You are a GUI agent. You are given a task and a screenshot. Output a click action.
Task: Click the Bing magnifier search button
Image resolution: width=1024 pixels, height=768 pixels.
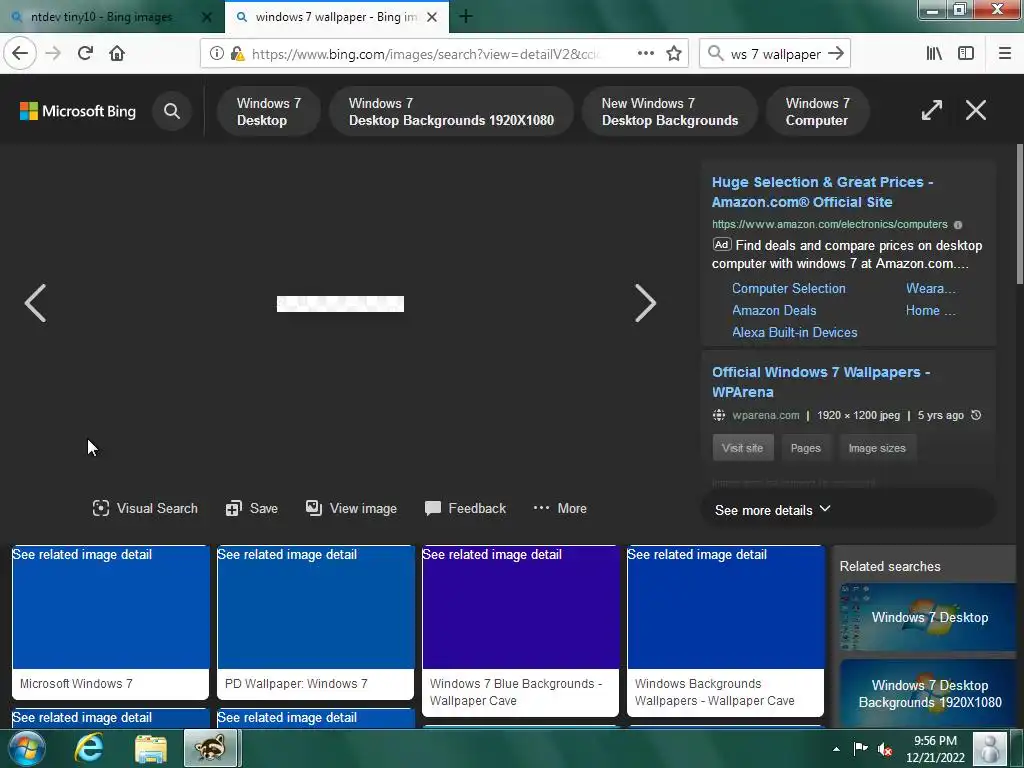coord(172,111)
